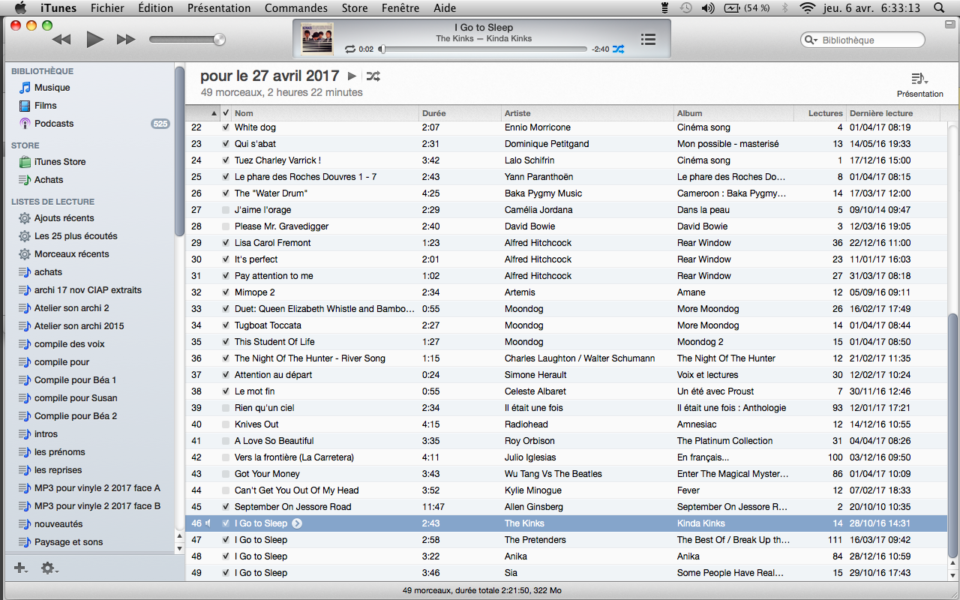
Task: Shuffle the playlist via header shuffle icon
Action: point(373,76)
